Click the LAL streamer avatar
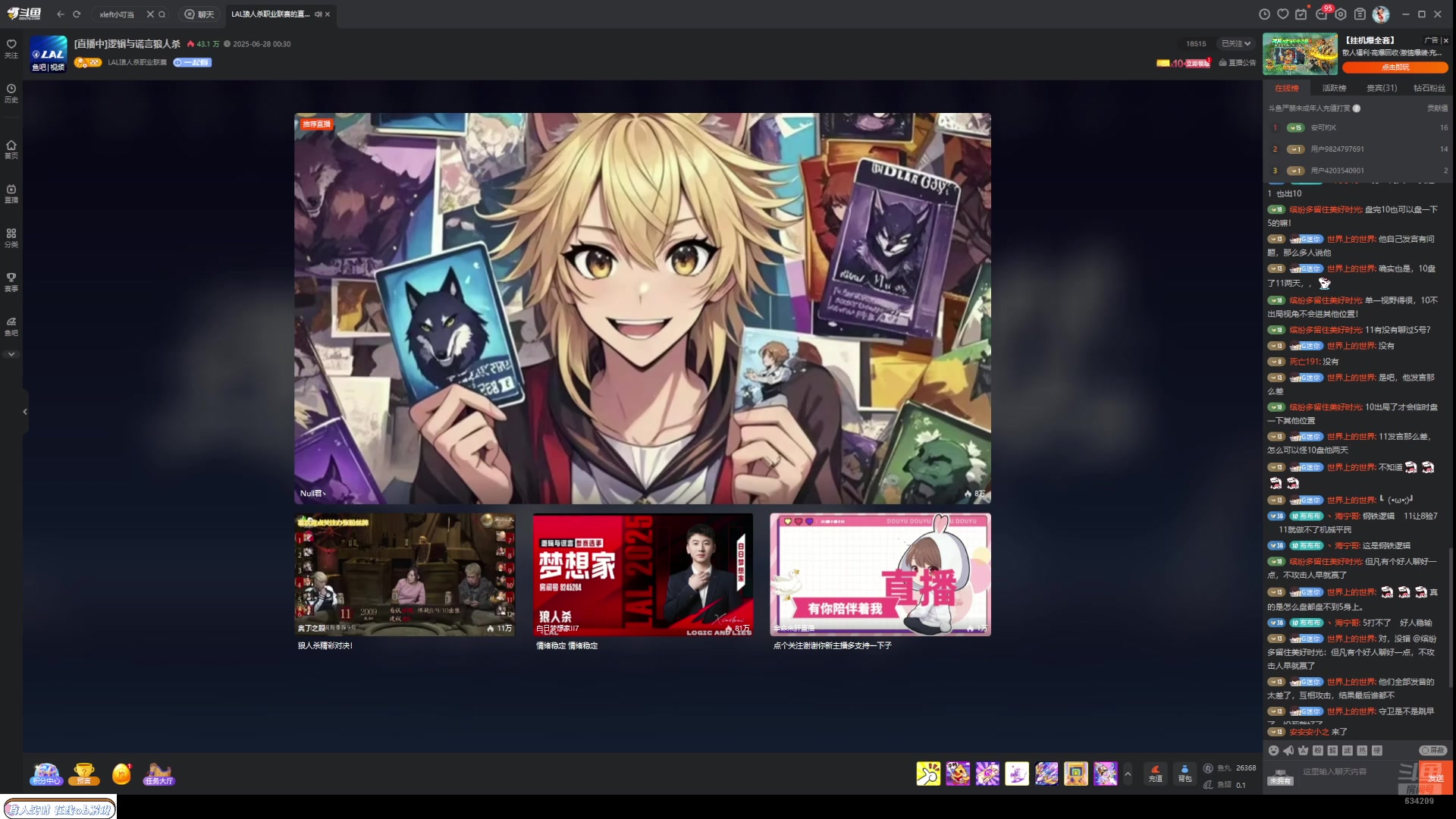The image size is (1456, 819). 49,54
